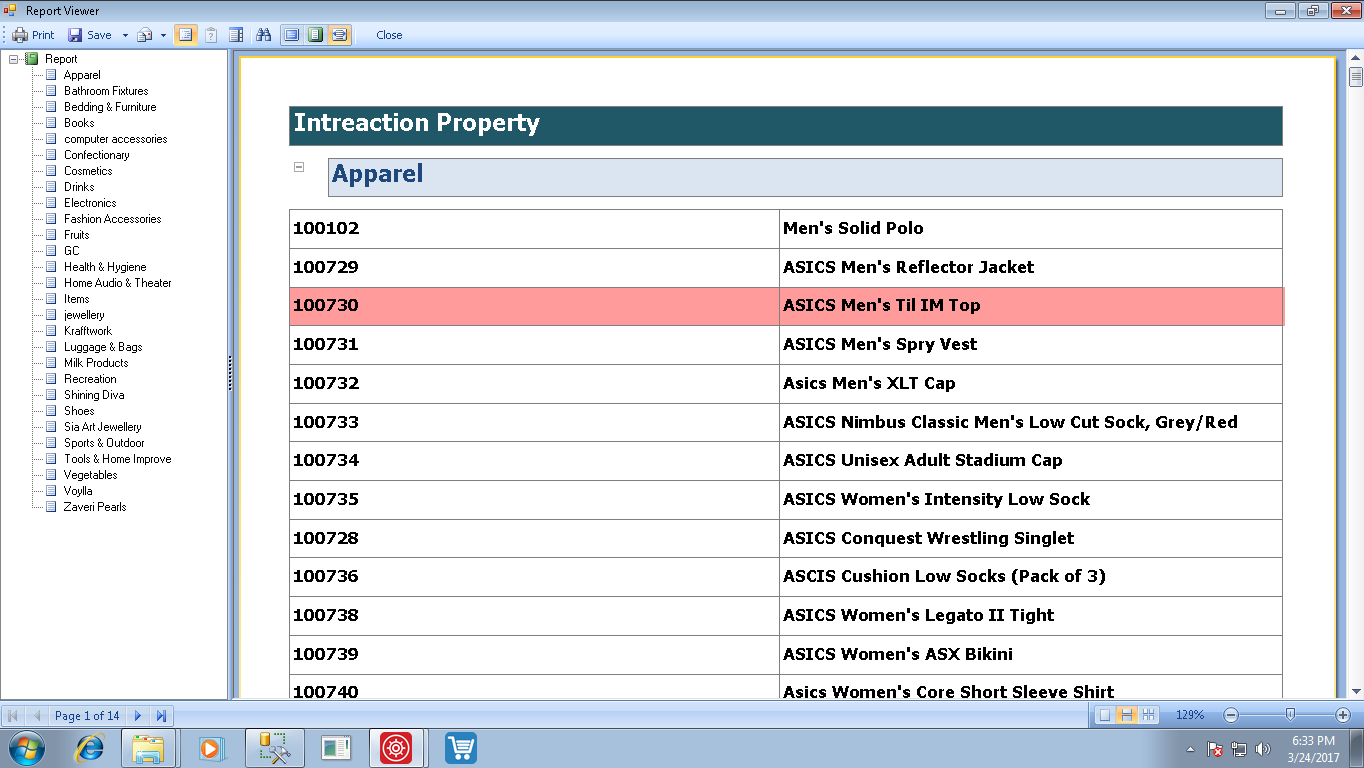Select Zaveri Pearls tree item
This screenshot has width=1364, height=768.
[95, 507]
